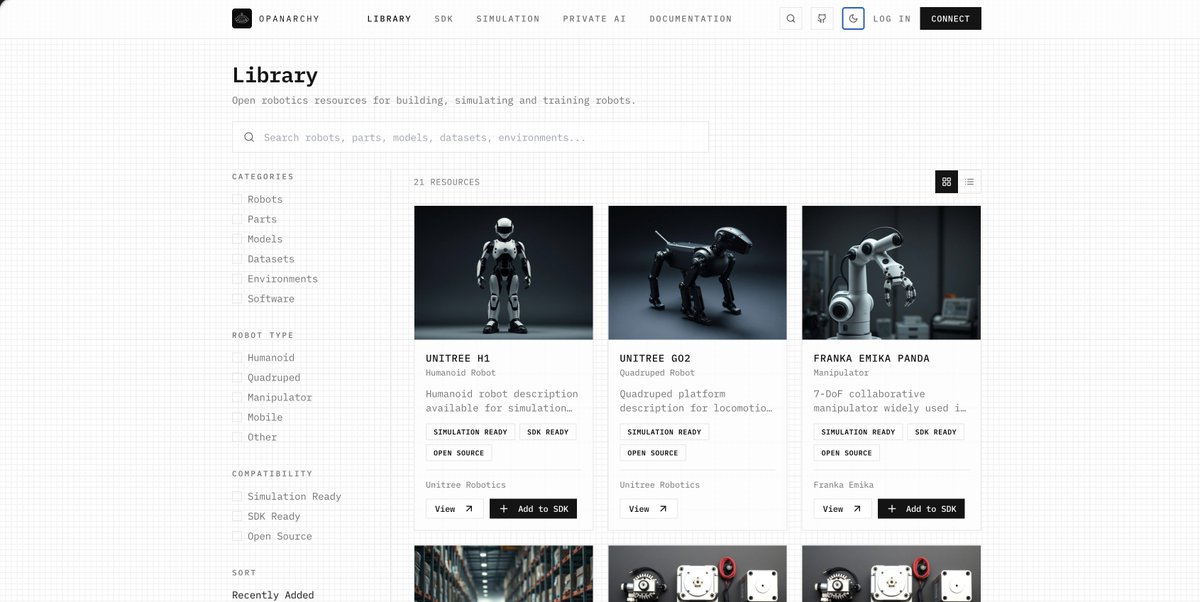
Task: Filter by Manipulator robot type
Action: coord(237,398)
